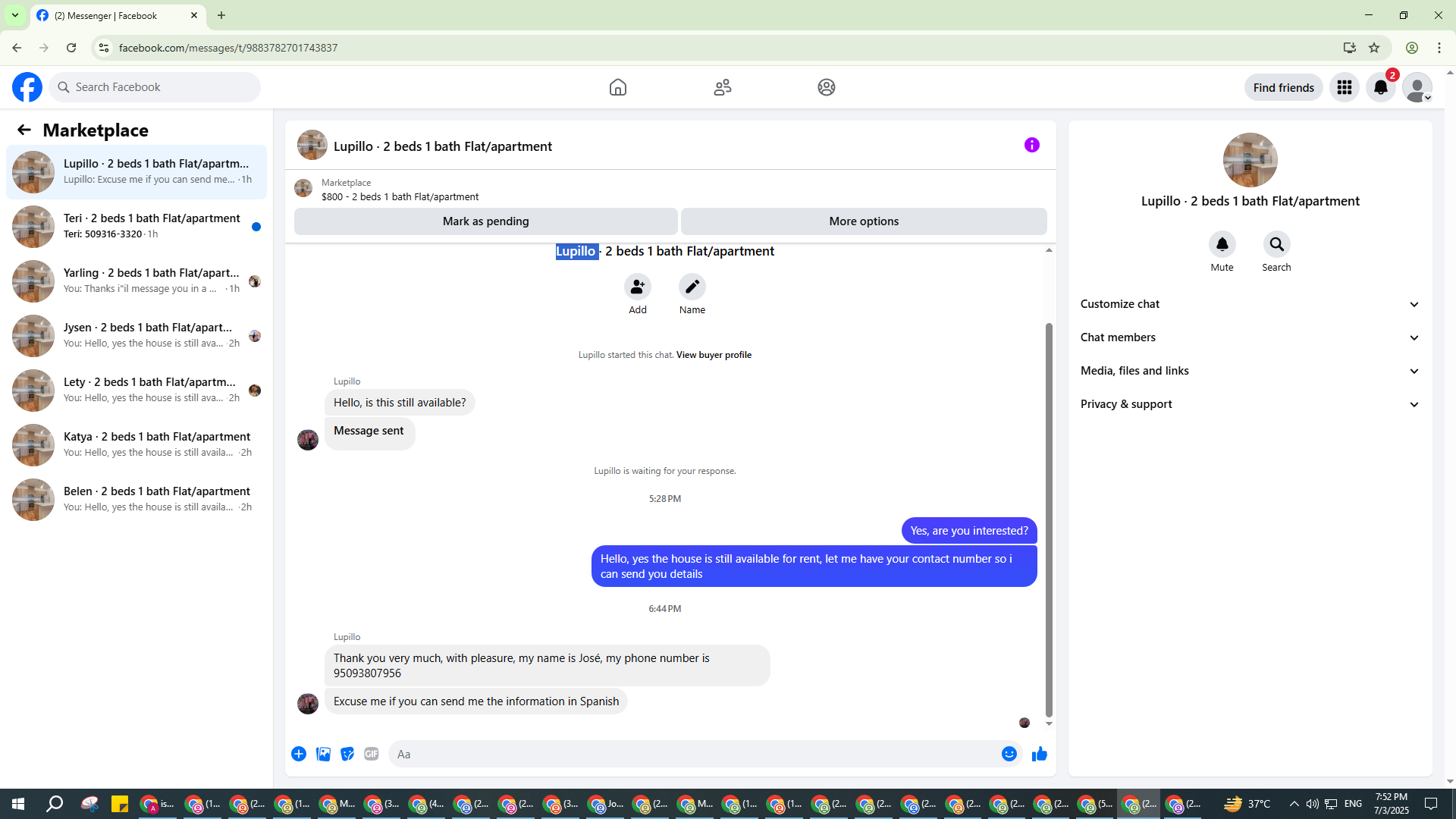1456x819 pixels.
Task: Click the Add people icon
Action: 637,287
